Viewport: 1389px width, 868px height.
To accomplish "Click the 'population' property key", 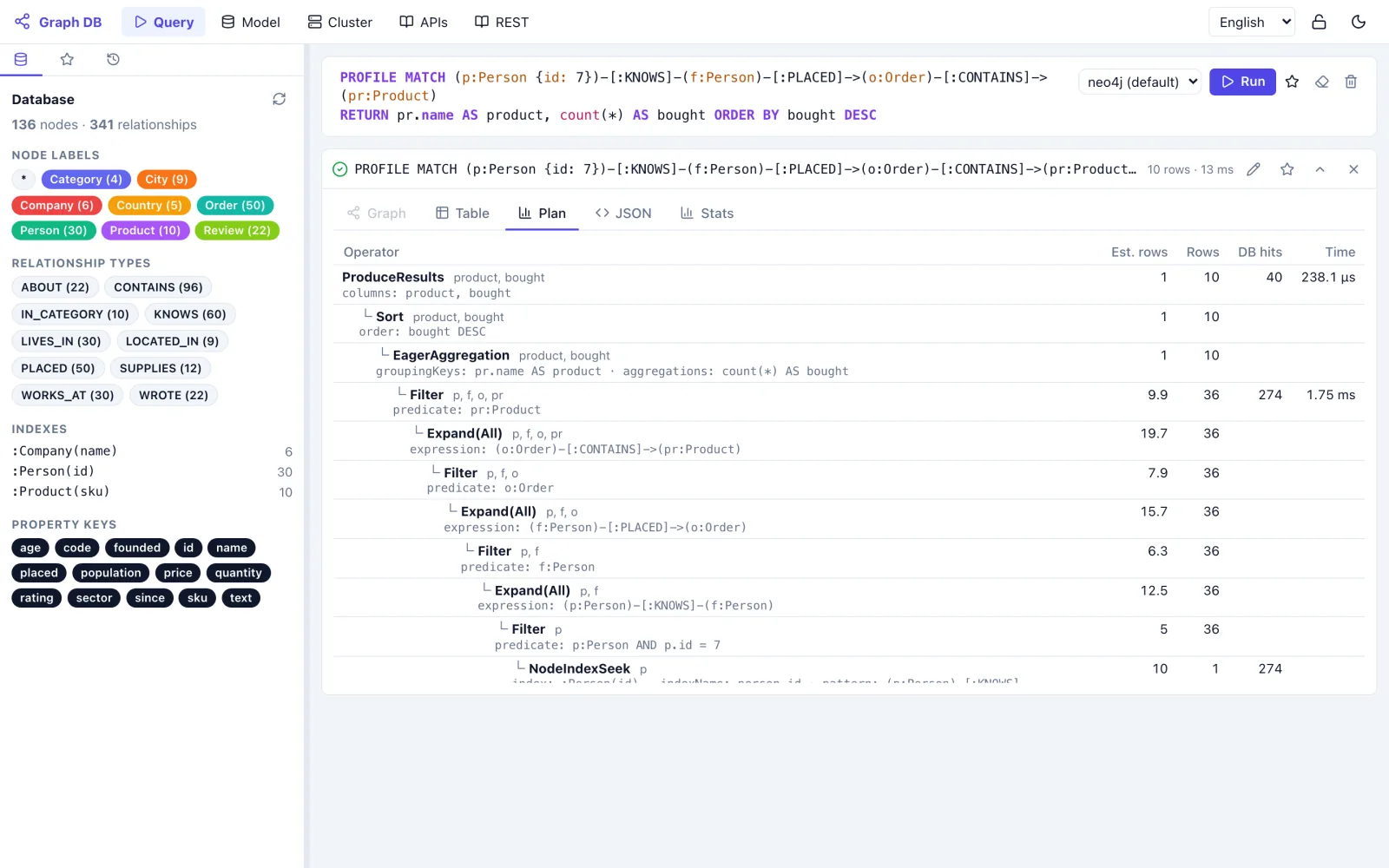I will click(x=111, y=573).
